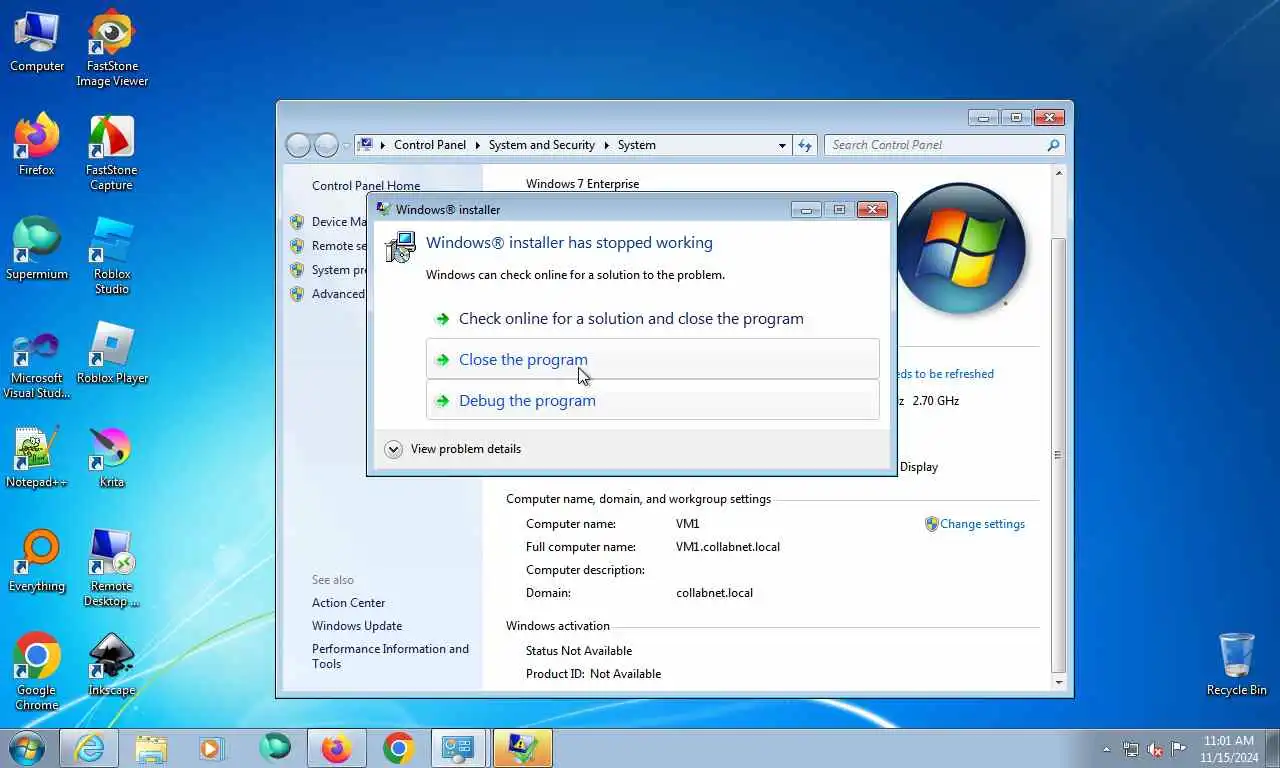Refresh the Control Panel address bar
The image size is (1280, 768).
pyautogui.click(x=805, y=145)
